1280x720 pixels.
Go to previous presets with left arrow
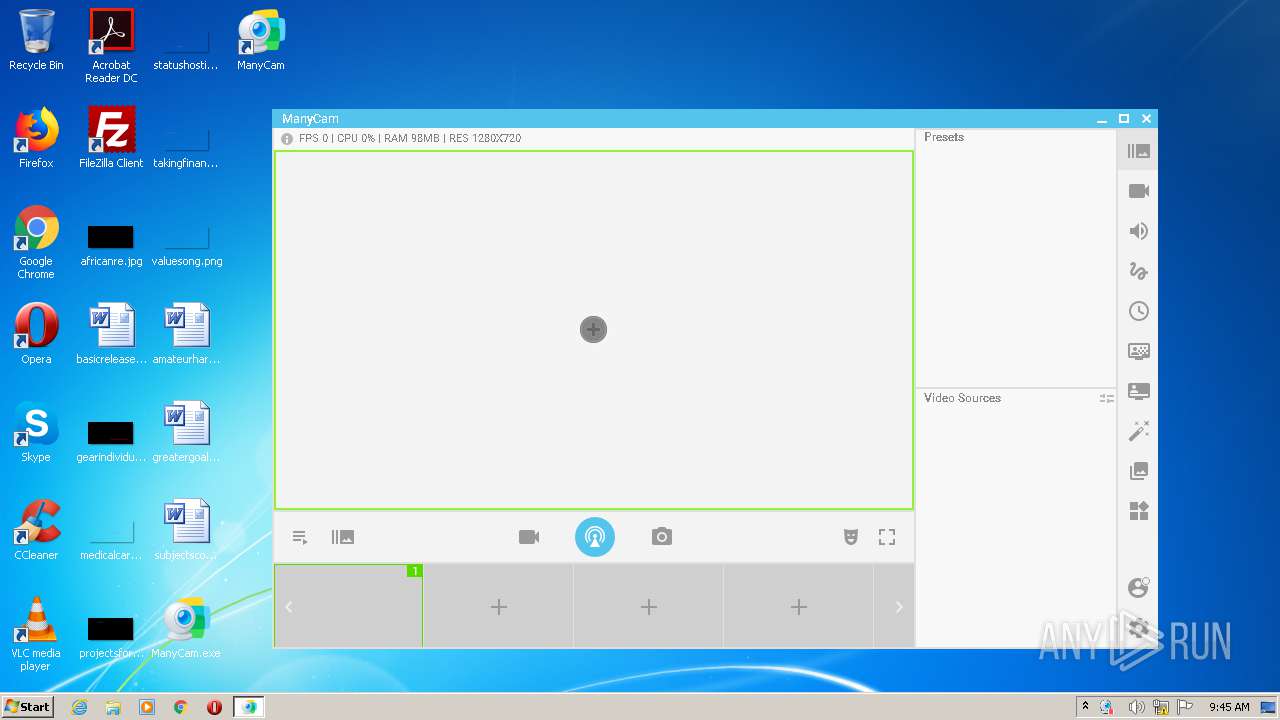tap(288, 607)
